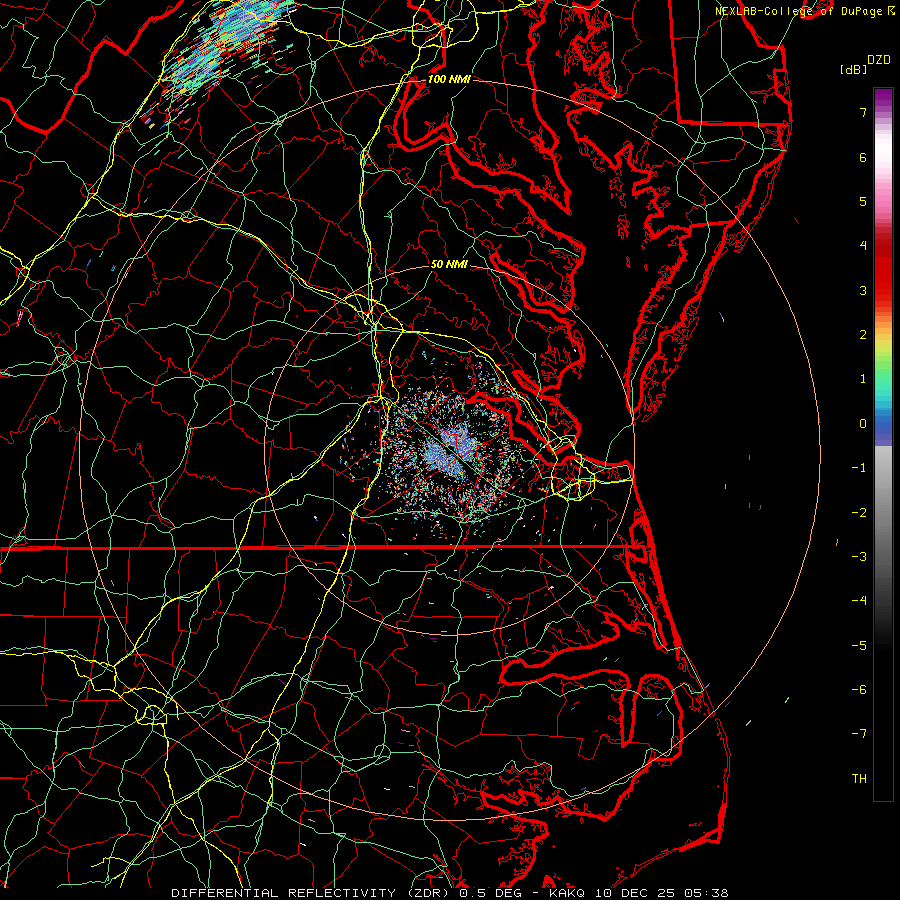This screenshot has width=900, height=900.
Task: Click the radar echo cluster at ring center
Action: [x=450, y=451]
